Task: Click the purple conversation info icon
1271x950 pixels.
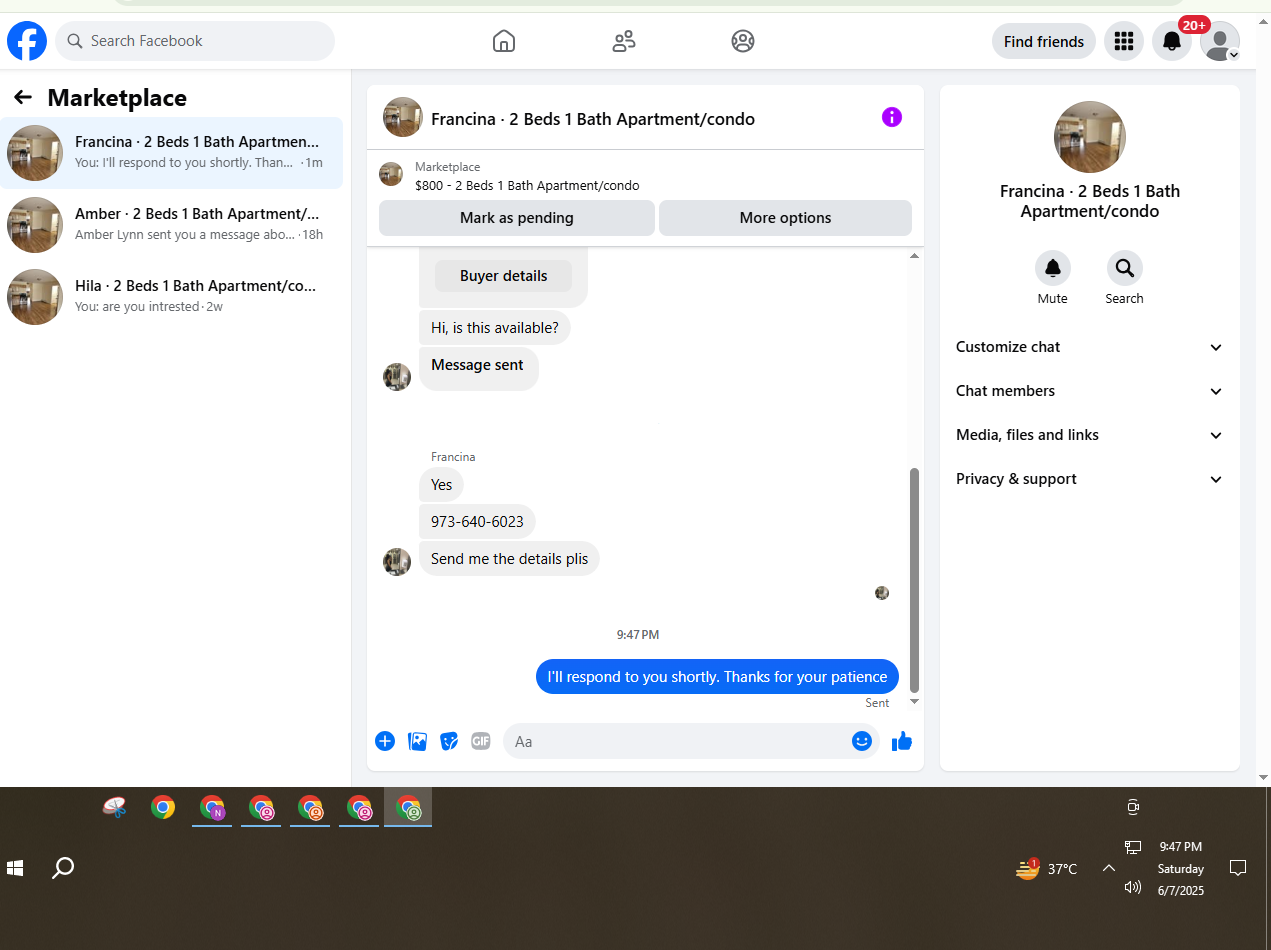Action: pyautogui.click(x=892, y=117)
